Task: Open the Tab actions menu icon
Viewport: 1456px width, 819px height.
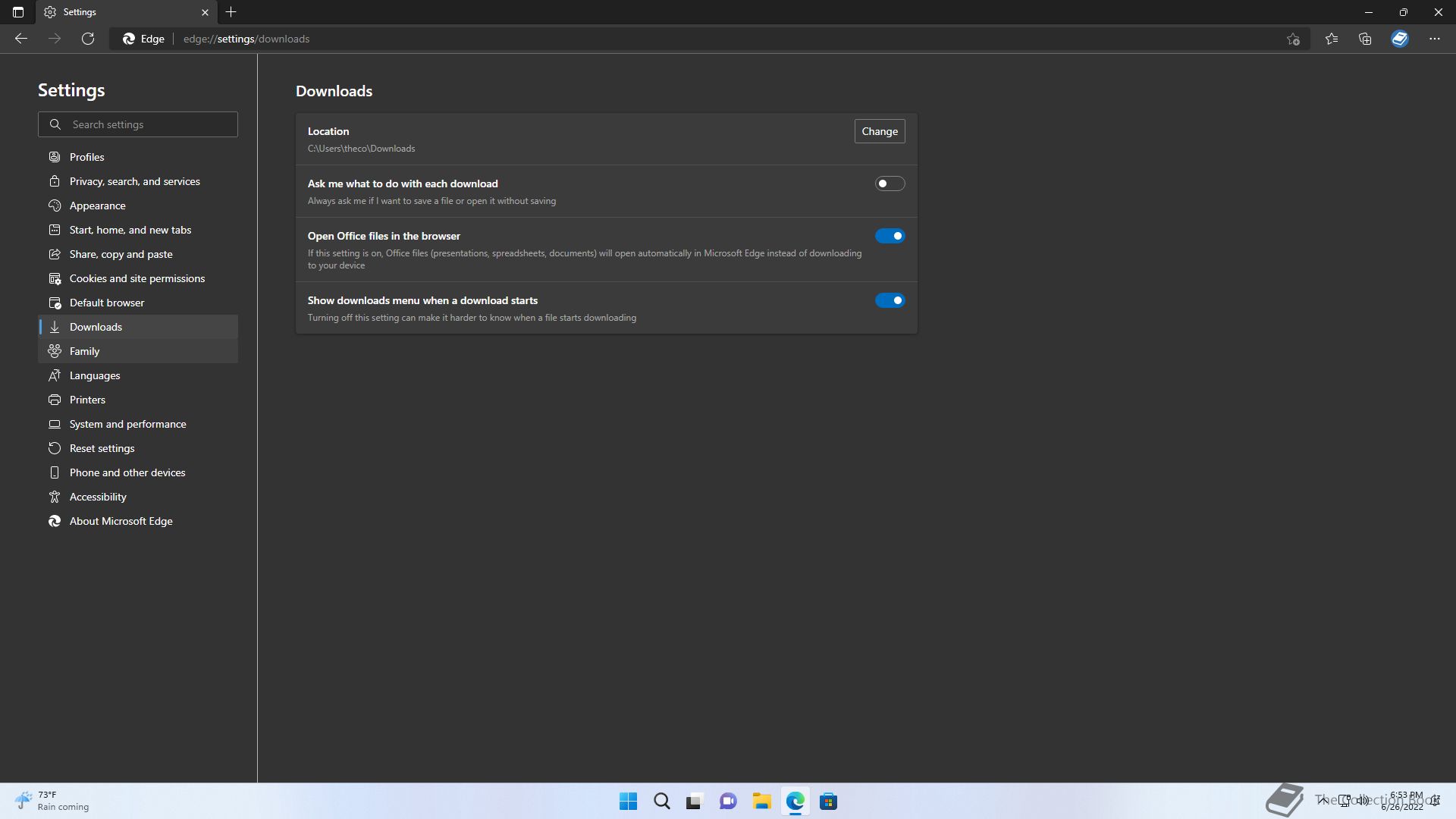Action: coord(18,12)
